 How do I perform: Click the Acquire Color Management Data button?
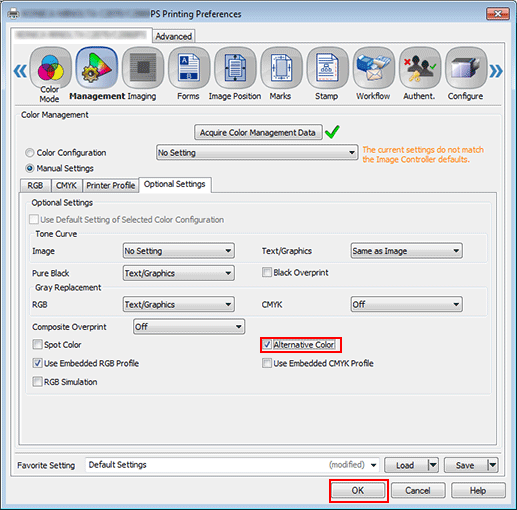(x=258, y=132)
